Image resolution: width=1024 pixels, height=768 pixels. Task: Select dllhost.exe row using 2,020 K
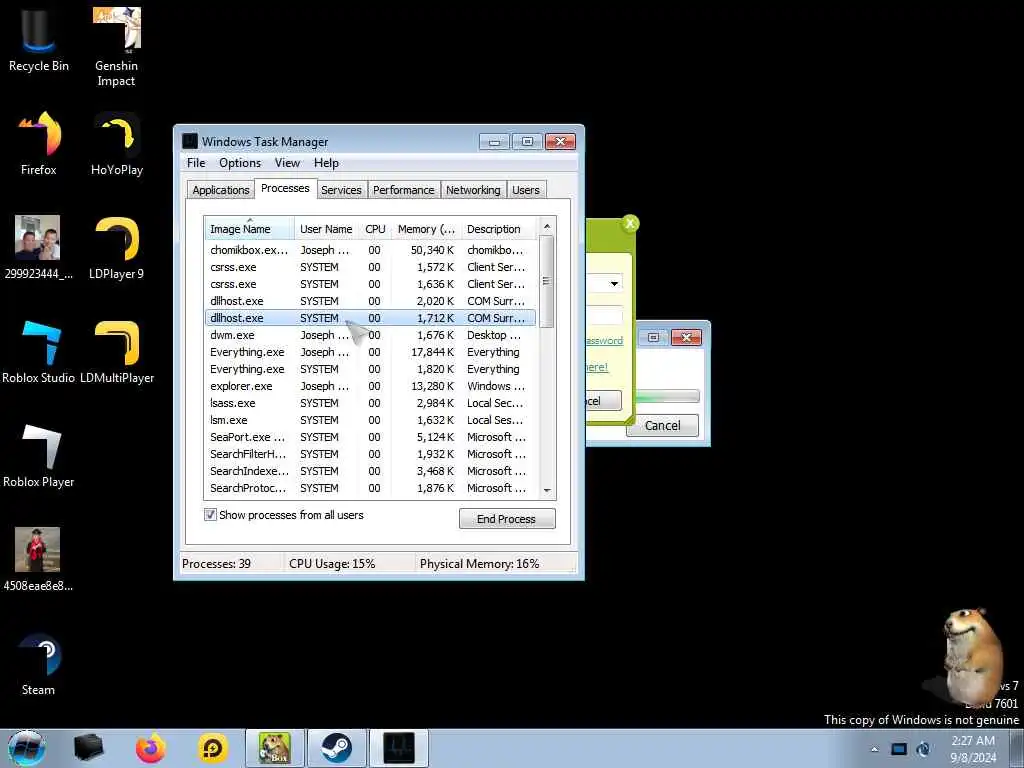point(370,301)
